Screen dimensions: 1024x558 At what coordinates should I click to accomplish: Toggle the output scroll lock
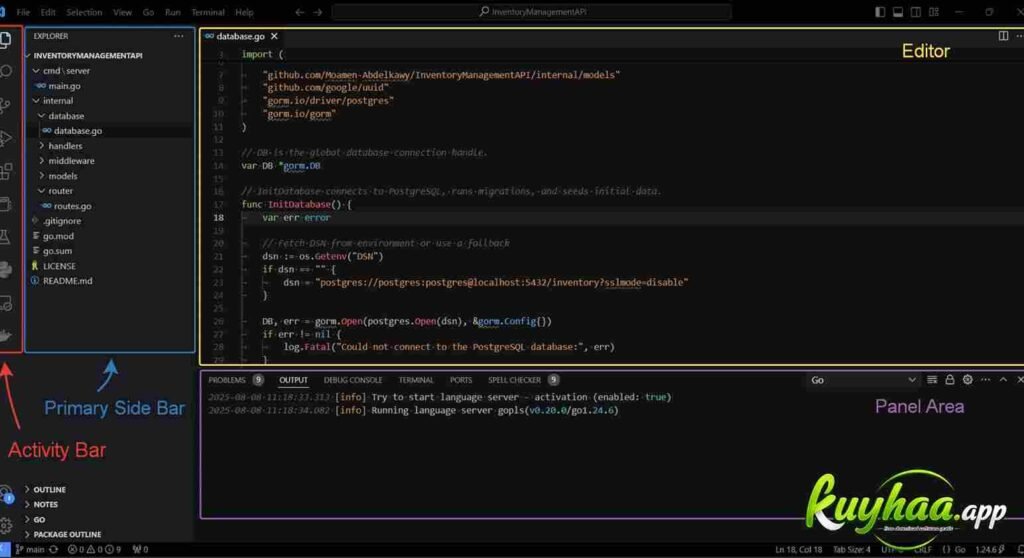pos(950,380)
